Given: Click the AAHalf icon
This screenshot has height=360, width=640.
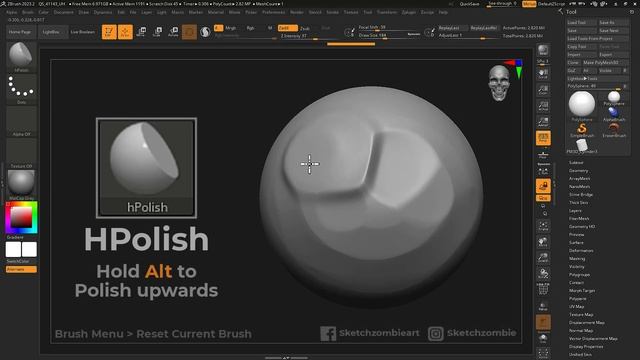Looking at the screenshot, I should (x=543, y=122).
